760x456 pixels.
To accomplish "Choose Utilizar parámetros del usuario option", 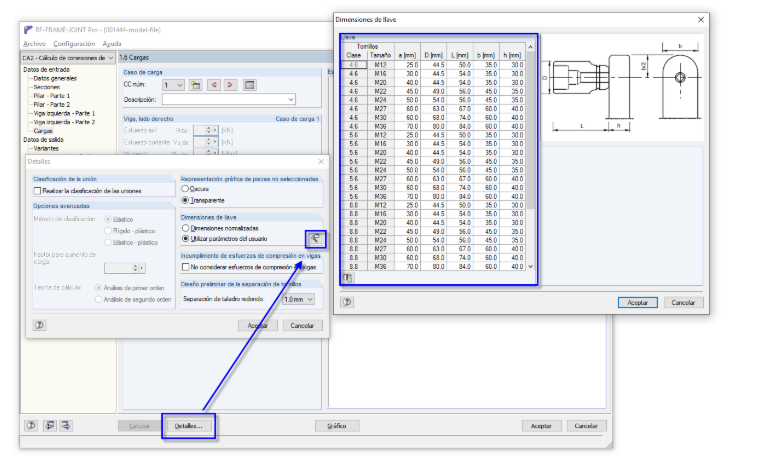I will pyautogui.click(x=185, y=238).
